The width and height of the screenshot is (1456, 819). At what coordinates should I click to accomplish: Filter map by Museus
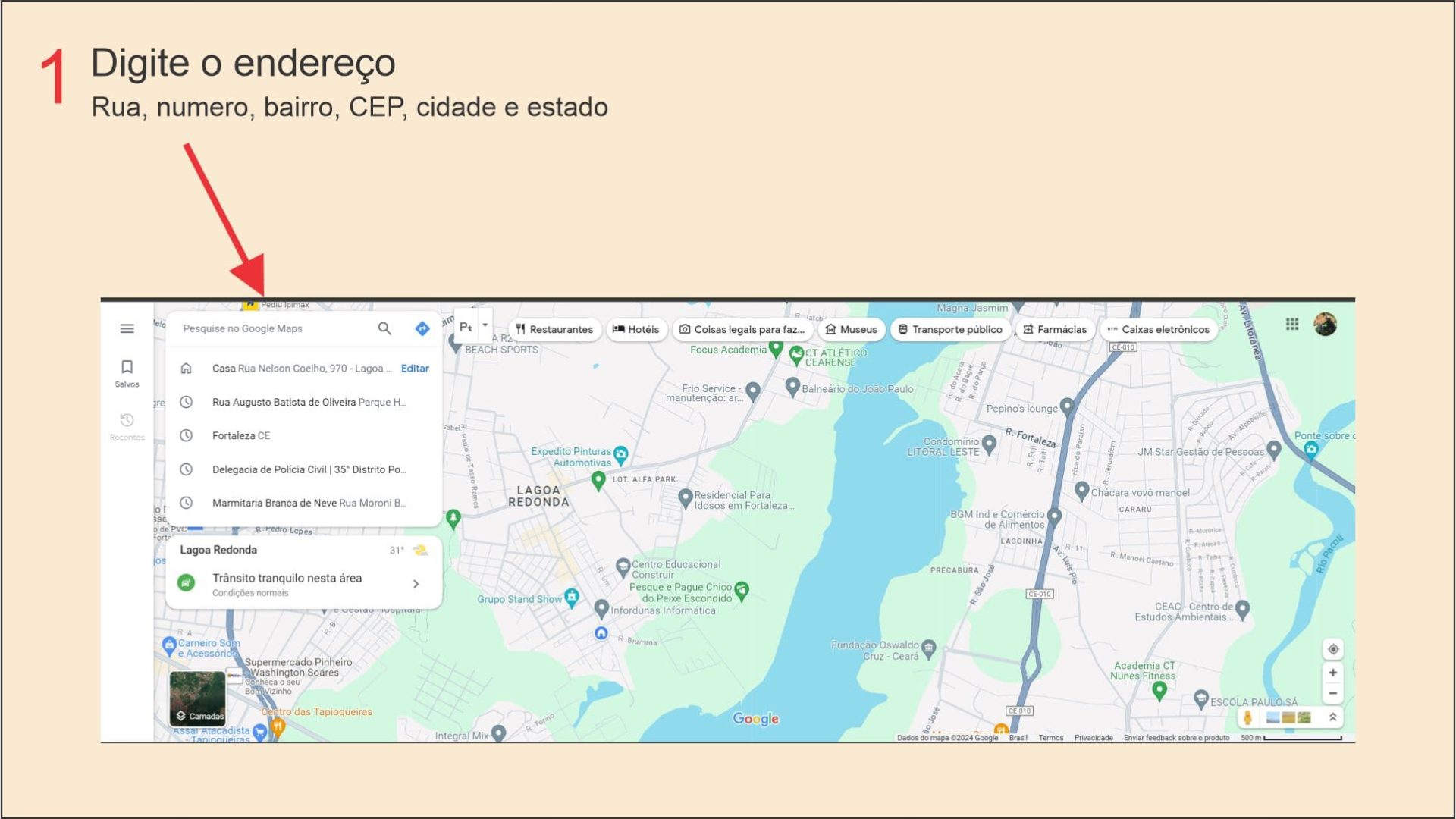click(x=852, y=329)
